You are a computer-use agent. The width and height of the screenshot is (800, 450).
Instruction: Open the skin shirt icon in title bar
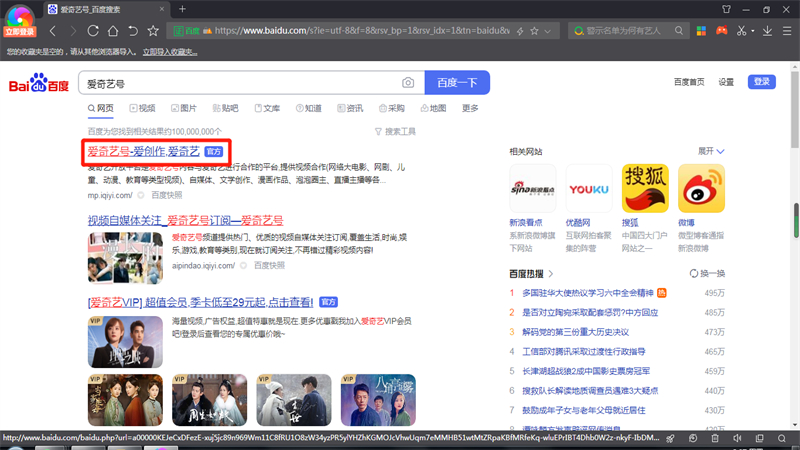(x=727, y=9)
